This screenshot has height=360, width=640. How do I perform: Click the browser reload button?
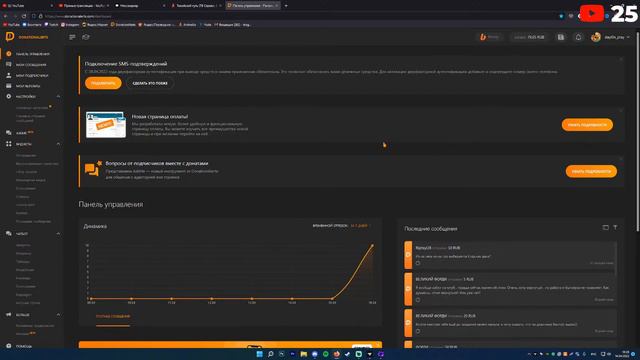[x=24, y=16]
